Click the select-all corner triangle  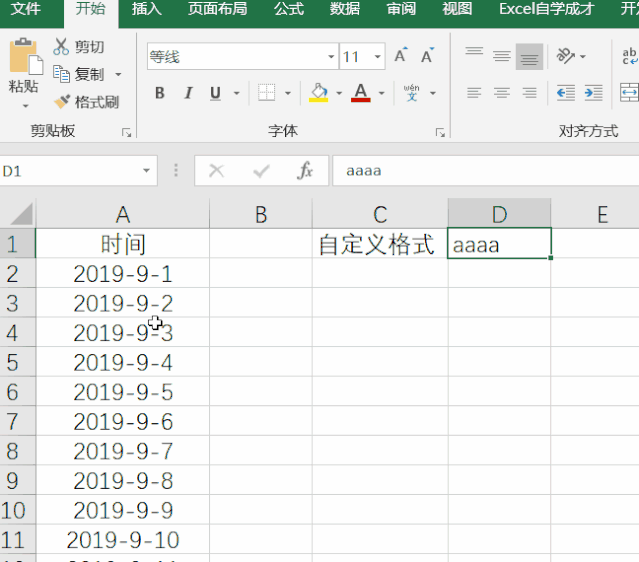click(21, 214)
